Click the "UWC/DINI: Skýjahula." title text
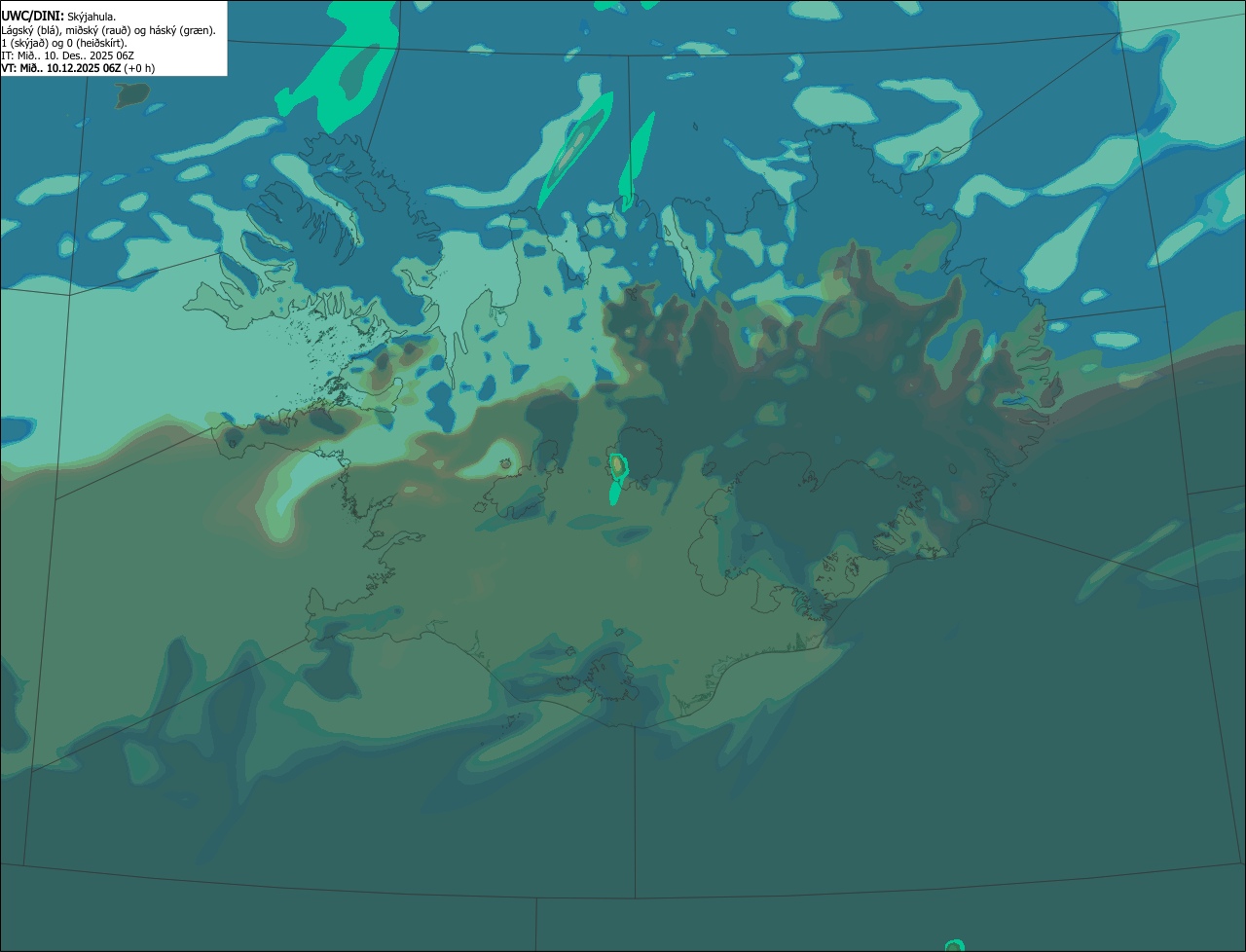 coord(58,17)
